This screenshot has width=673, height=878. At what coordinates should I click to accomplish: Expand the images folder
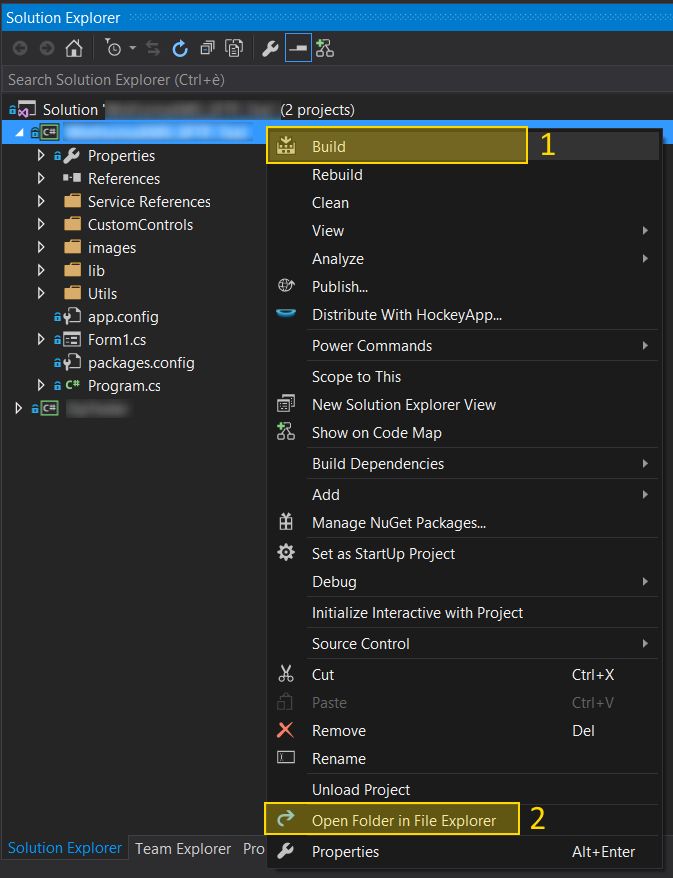[x=40, y=247]
